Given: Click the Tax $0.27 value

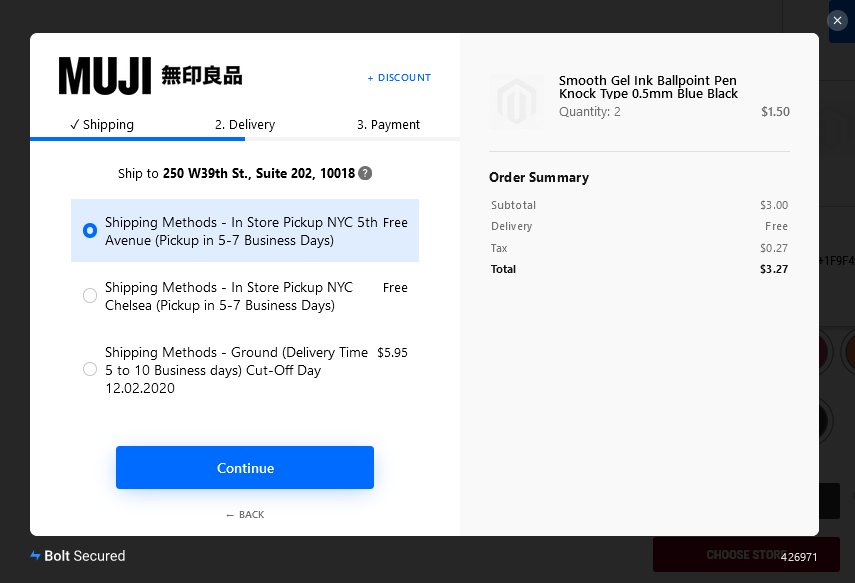Looking at the screenshot, I should coord(774,248).
